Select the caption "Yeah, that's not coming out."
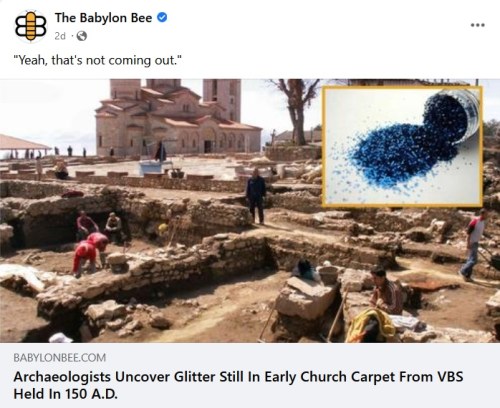 click(98, 60)
